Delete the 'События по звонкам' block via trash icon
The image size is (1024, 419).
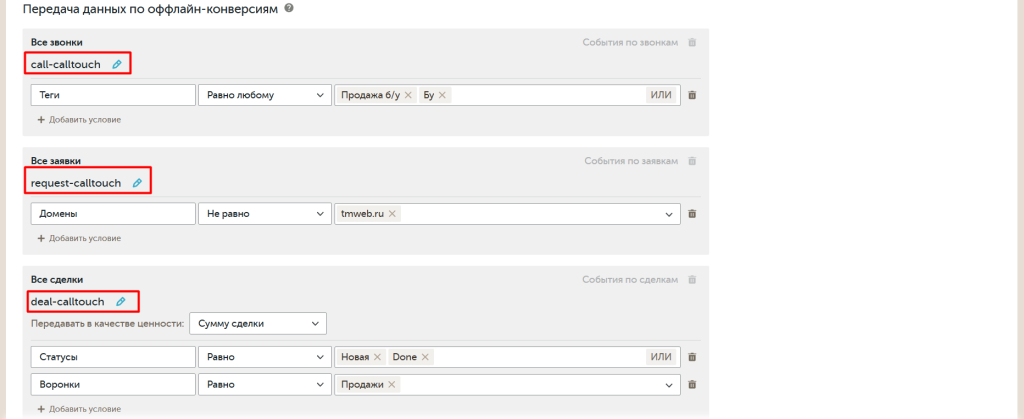click(x=692, y=43)
